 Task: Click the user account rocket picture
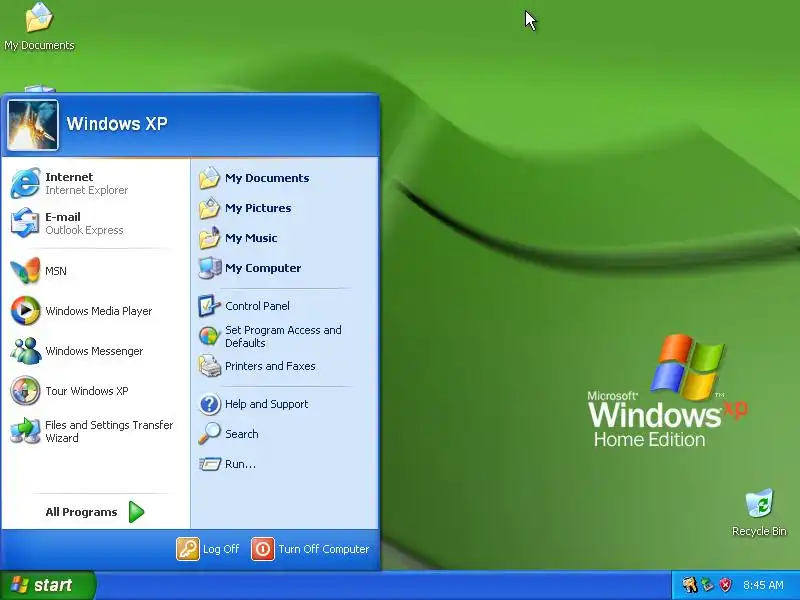pos(33,125)
